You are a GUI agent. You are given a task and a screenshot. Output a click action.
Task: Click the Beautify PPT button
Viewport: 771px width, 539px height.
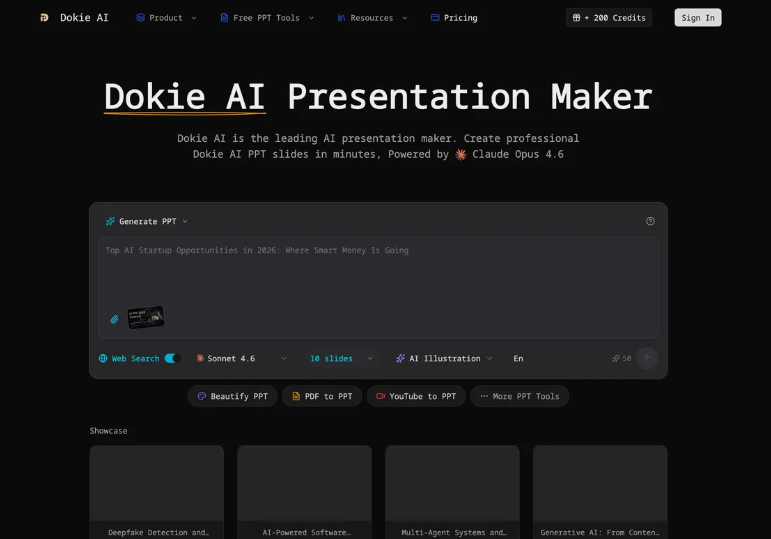[232, 396]
